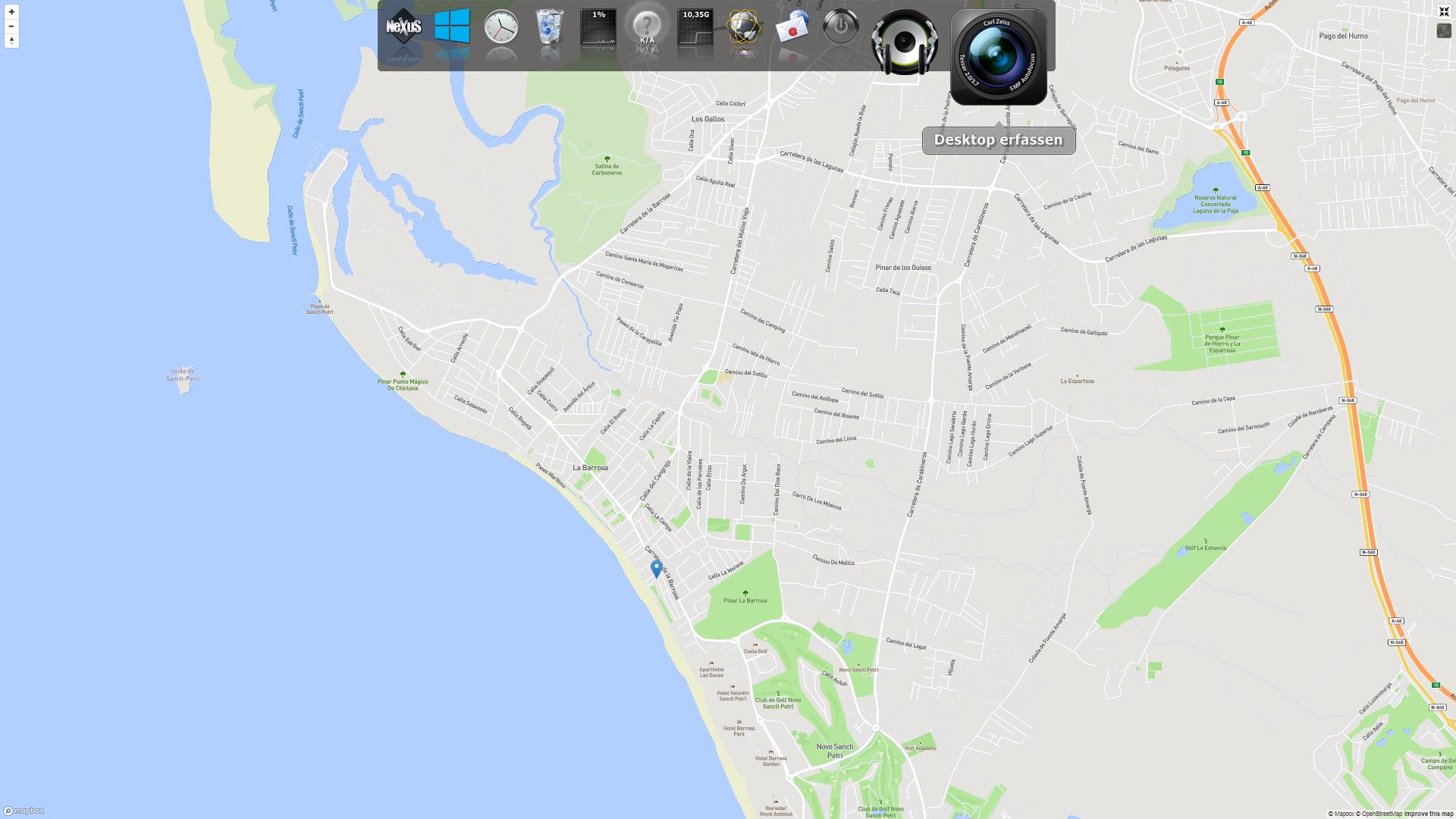Zoom out the map with minus button
This screenshot has height=819, width=1456.
coord(11,27)
